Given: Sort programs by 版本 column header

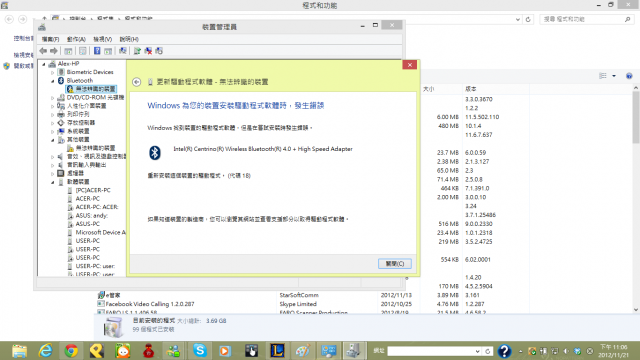Looking at the screenshot, I should click(471, 89).
